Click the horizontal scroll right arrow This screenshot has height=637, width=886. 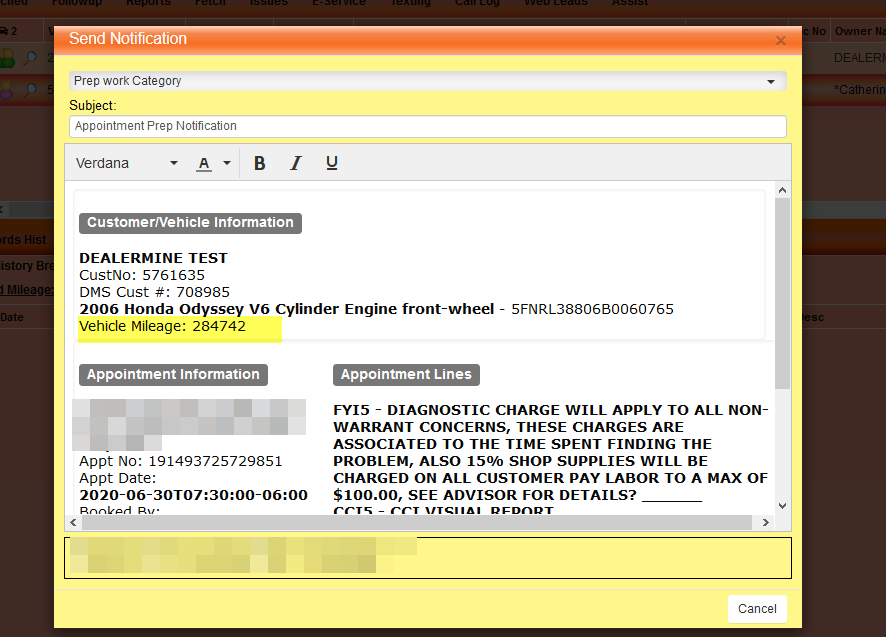click(x=766, y=523)
